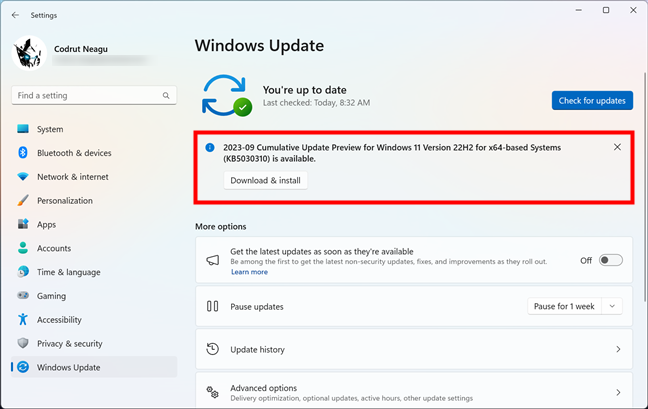Screen dimensions: 648x409
Task: Click the vertical scrollbar on right
Action: click(645, 186)
